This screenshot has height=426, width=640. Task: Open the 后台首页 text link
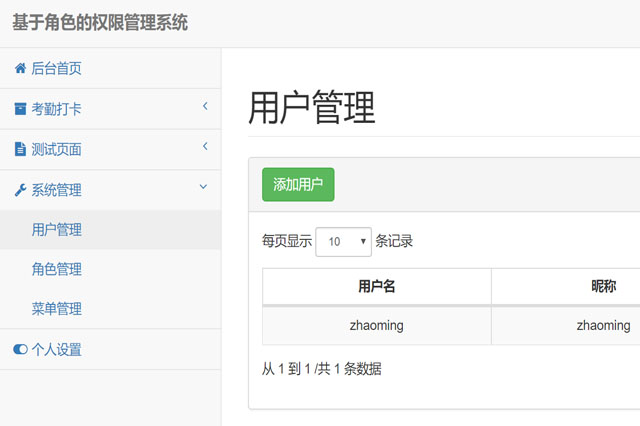point(57,69)
